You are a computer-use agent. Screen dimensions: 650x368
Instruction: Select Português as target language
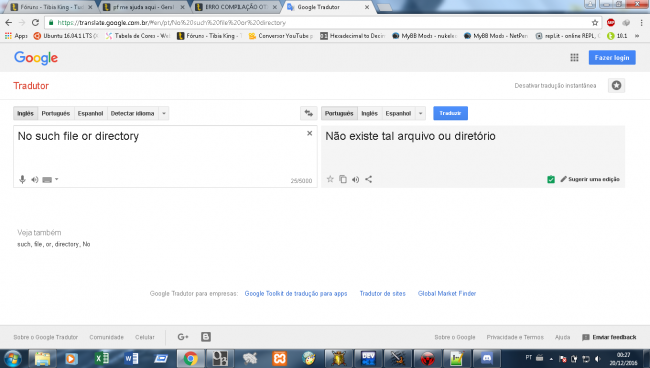click(339, 113)
